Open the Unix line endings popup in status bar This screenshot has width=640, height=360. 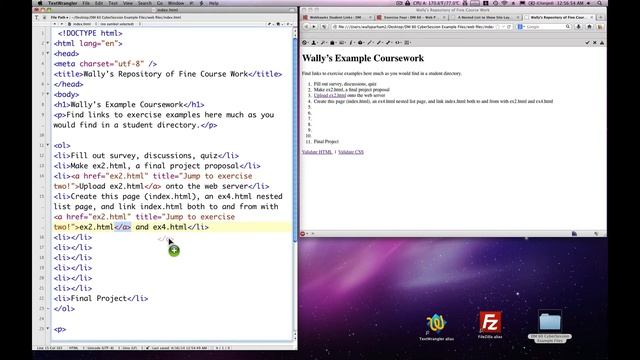pyautogui.click(x=130, y=348)
